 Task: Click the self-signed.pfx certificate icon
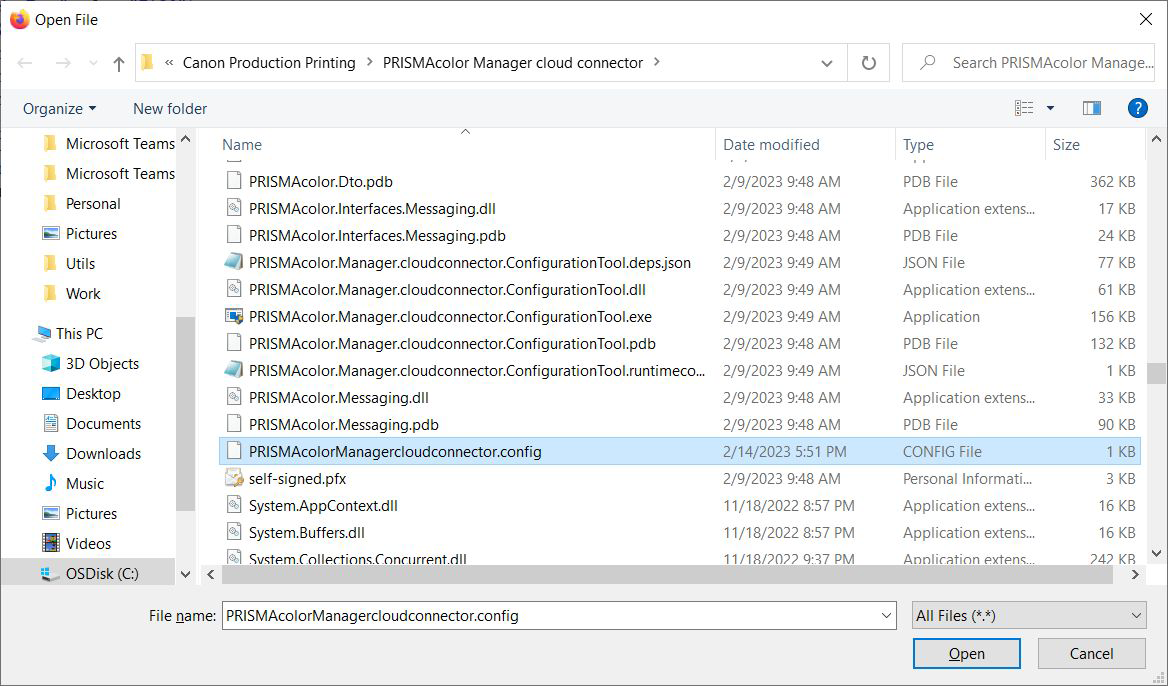tap(234, 478)
